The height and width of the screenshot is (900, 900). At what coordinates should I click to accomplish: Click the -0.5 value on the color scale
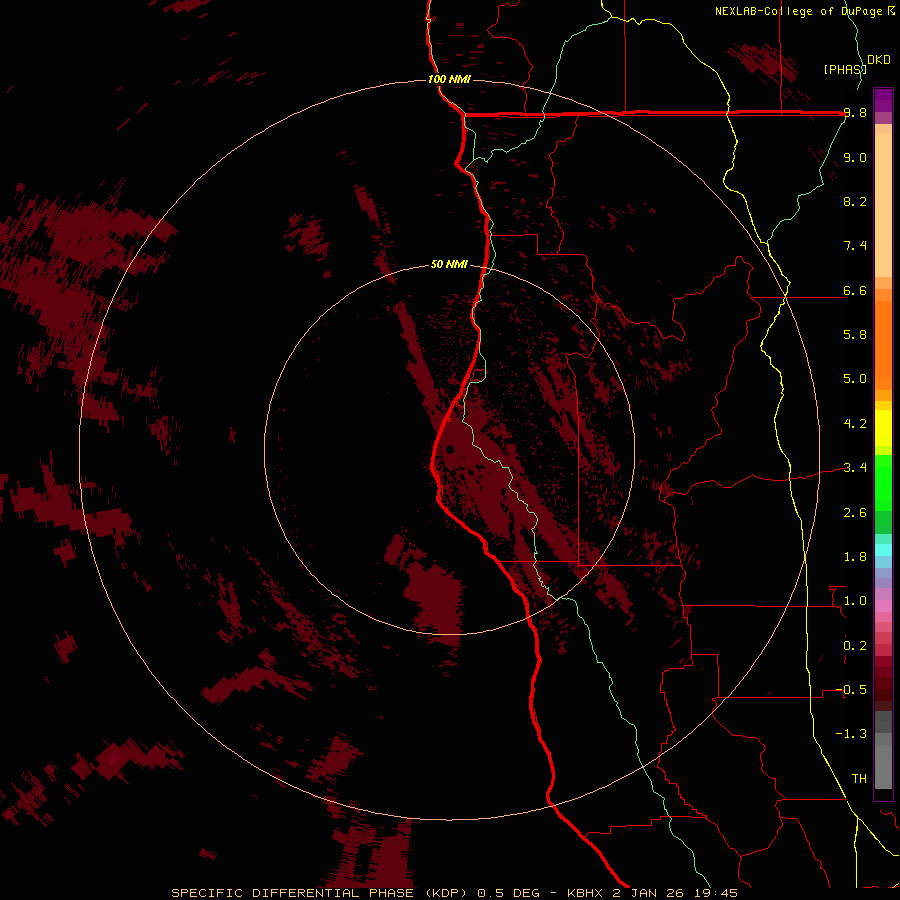coord(851,690)
